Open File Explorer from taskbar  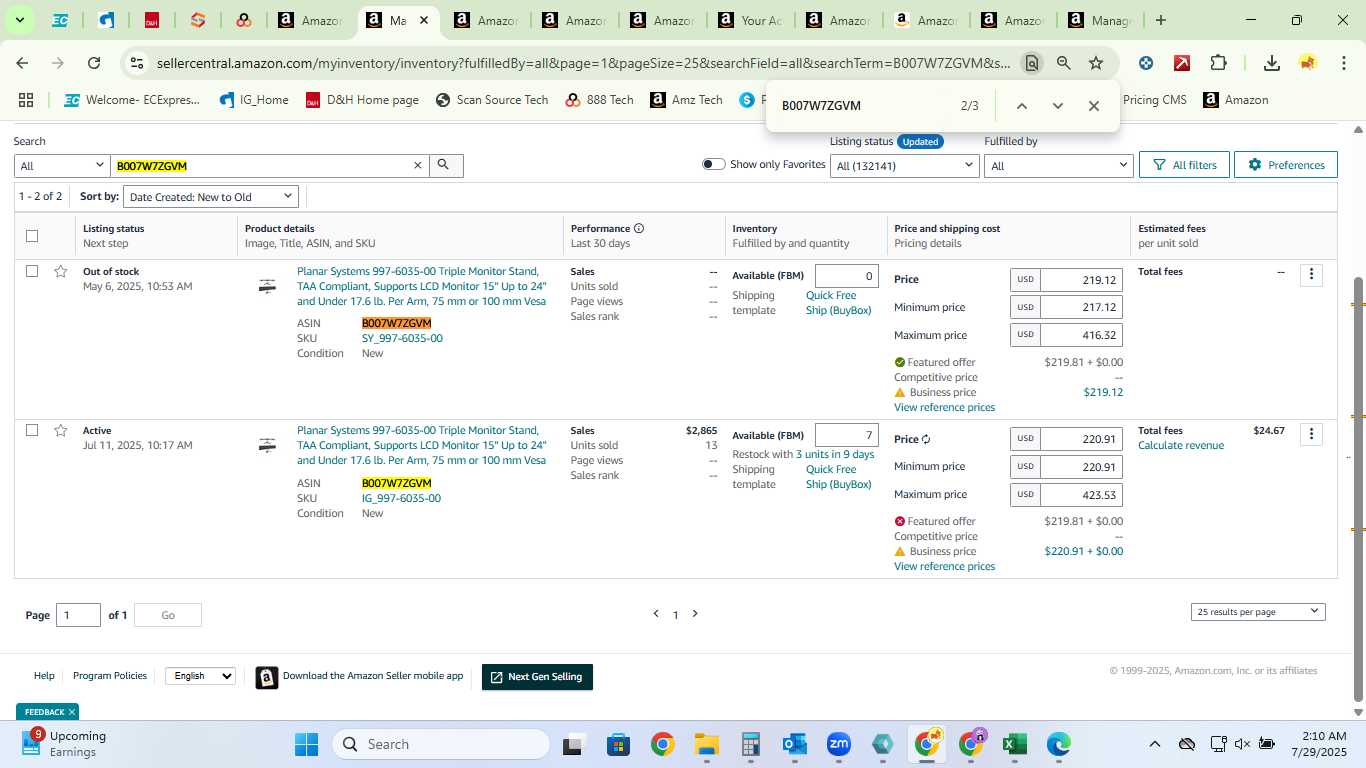[707, 744]
